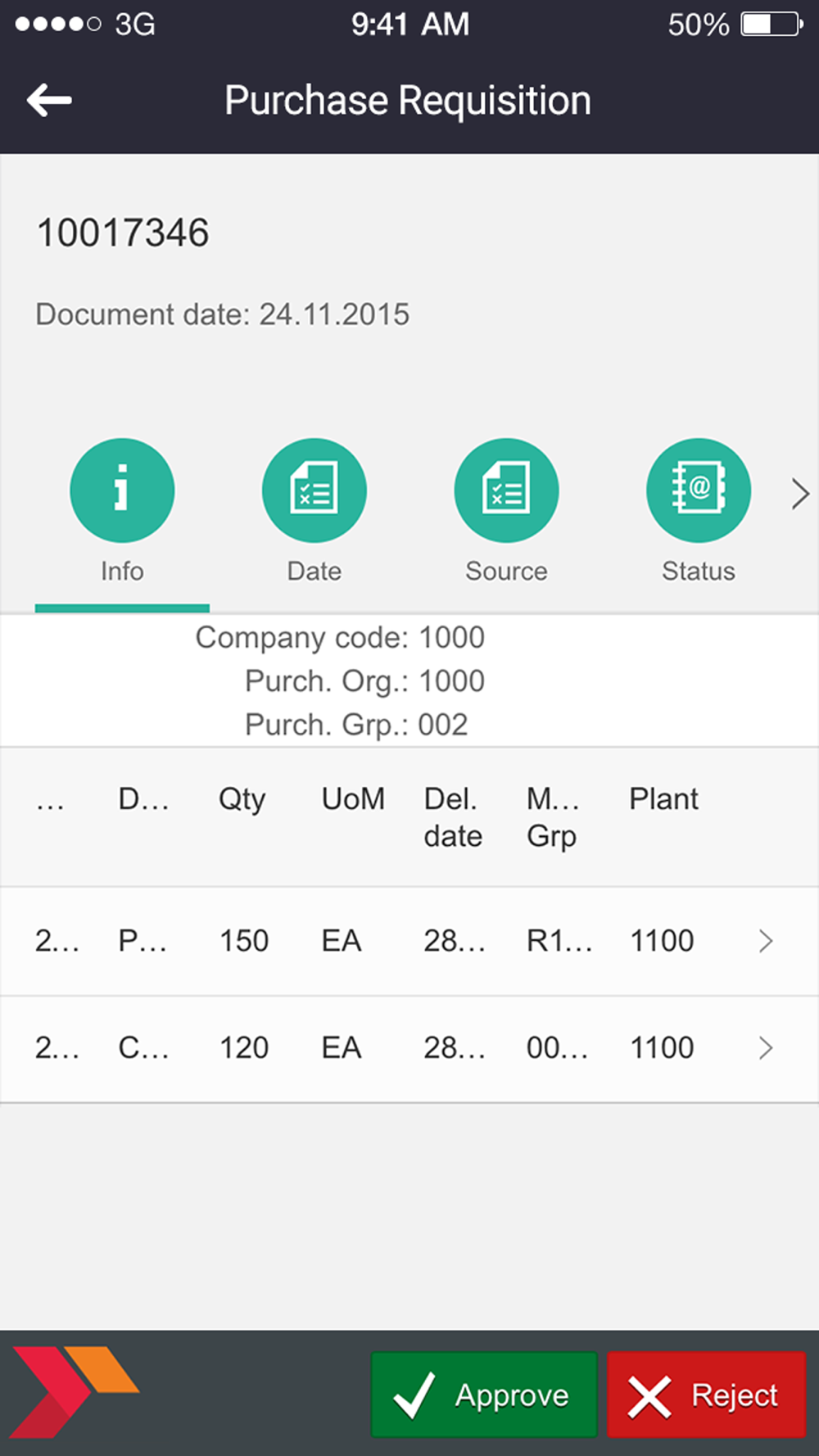The width and height of the screenshot is (819, 1456).
Task: Open the Source document icon
Action: (x=507, y=491)
